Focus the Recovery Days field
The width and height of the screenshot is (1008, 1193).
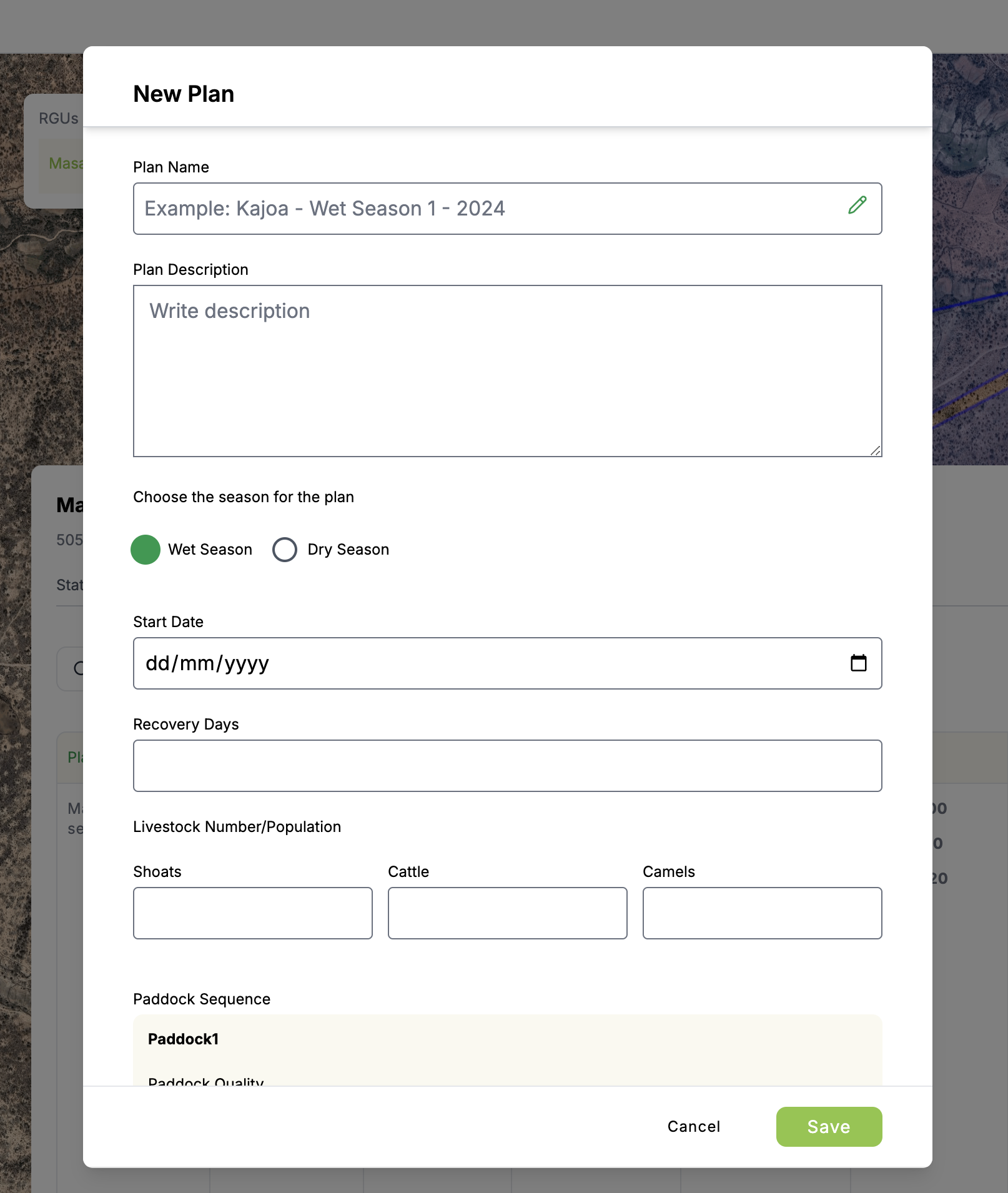507,766
